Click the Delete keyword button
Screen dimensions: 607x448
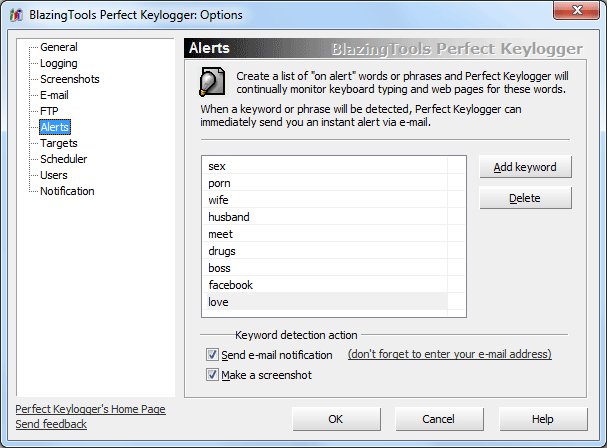coord(525,198)
